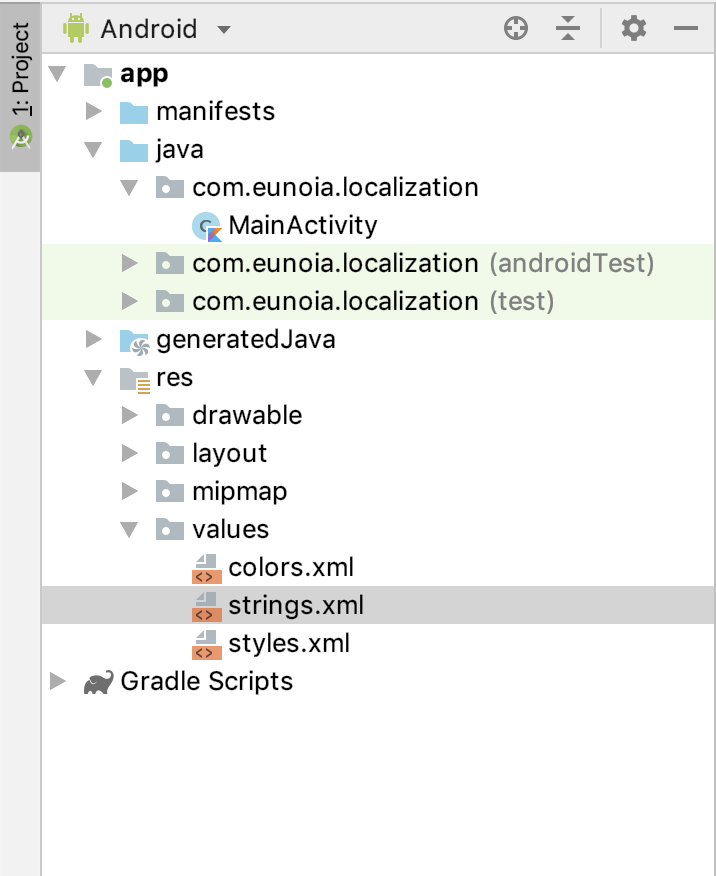Select the layout label

230,454
